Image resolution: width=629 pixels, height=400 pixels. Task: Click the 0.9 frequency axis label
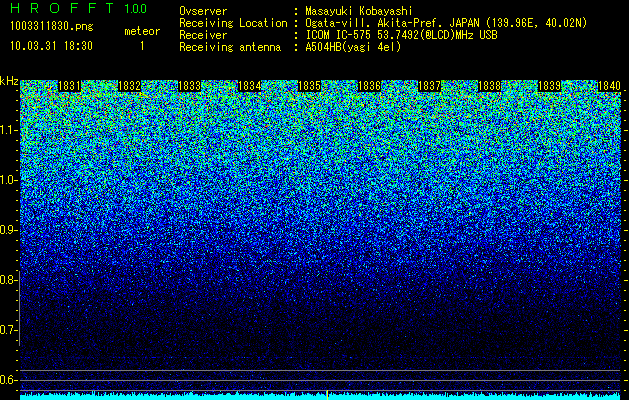point(7,230)
